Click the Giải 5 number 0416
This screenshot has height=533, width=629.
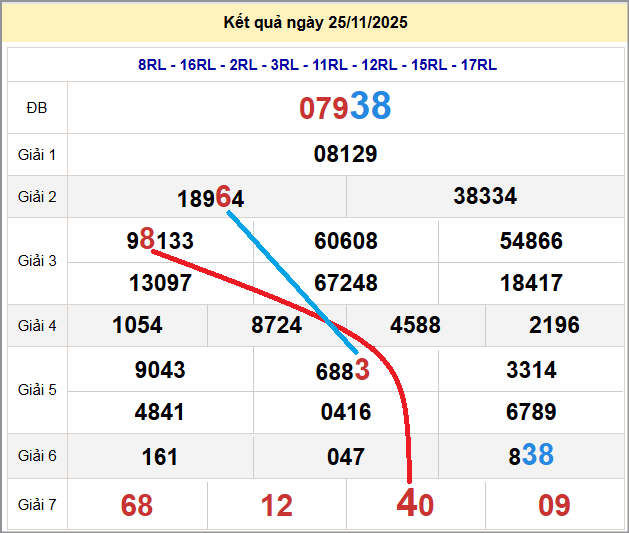coord(346,412)
